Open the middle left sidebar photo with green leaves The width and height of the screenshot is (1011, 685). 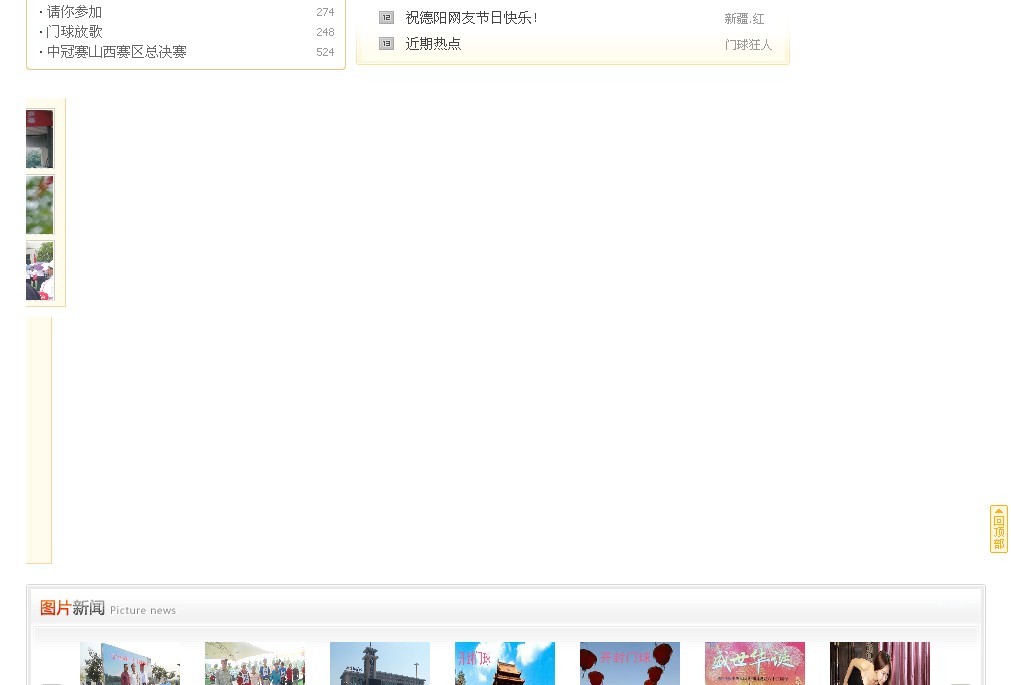40,205
